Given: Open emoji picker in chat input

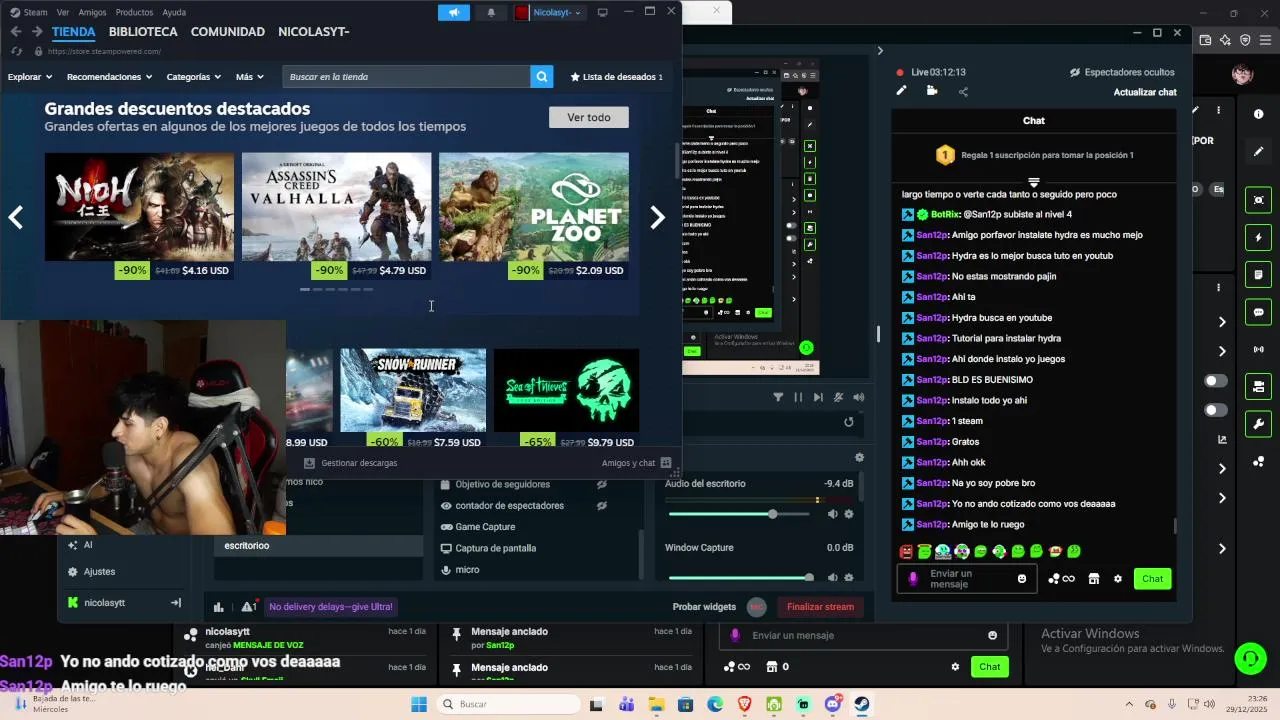Looking at the screenshot, I should click(1021, 579).
